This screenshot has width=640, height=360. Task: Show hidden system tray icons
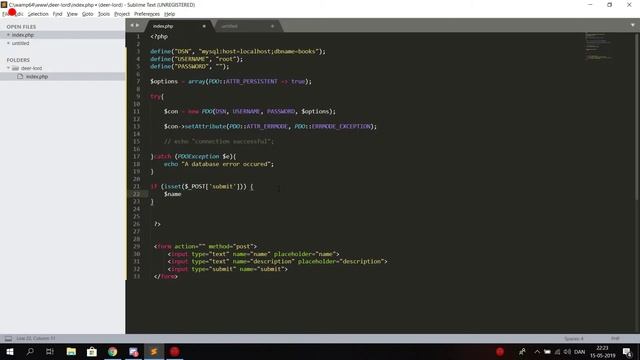(537, 351)
